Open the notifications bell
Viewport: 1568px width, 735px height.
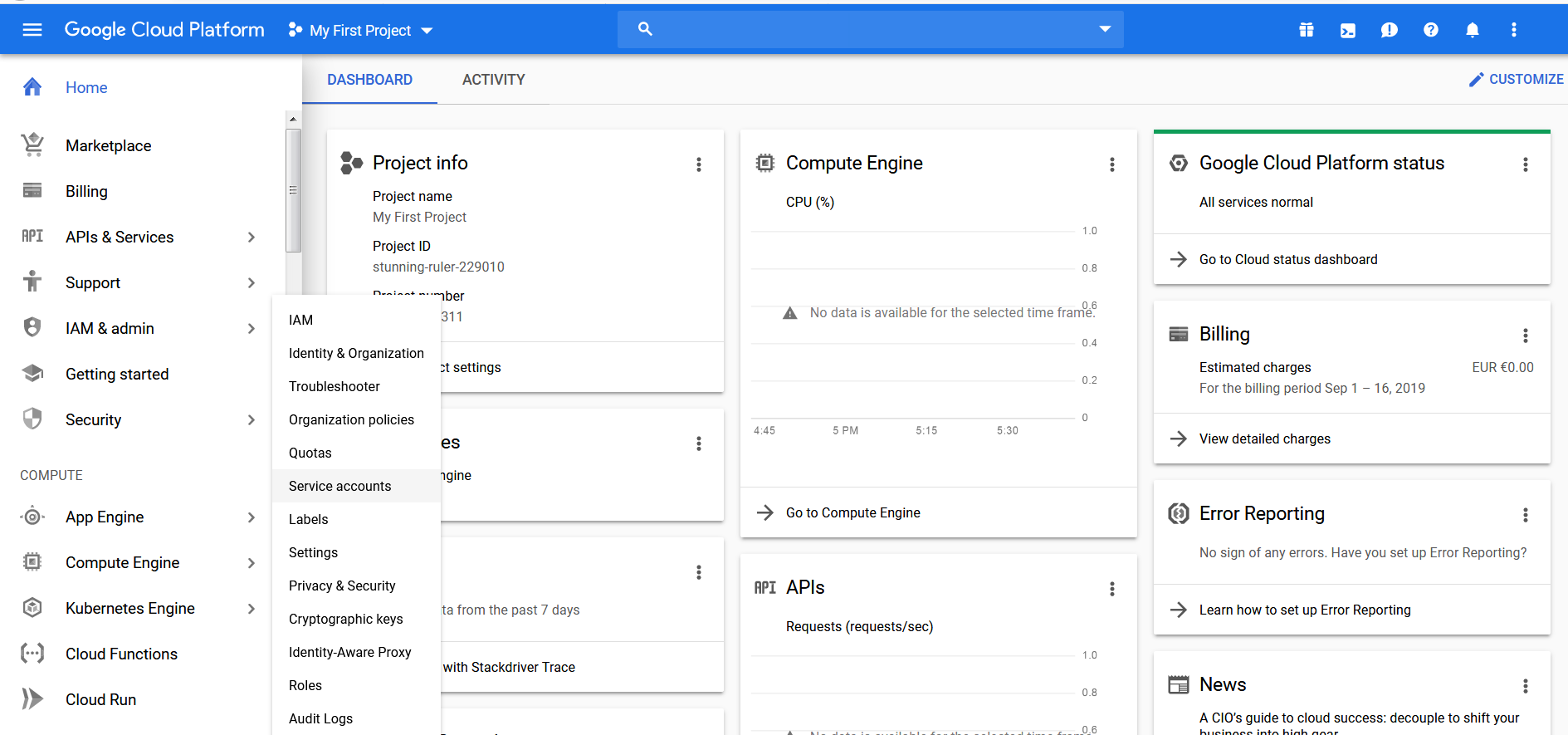1472,30
